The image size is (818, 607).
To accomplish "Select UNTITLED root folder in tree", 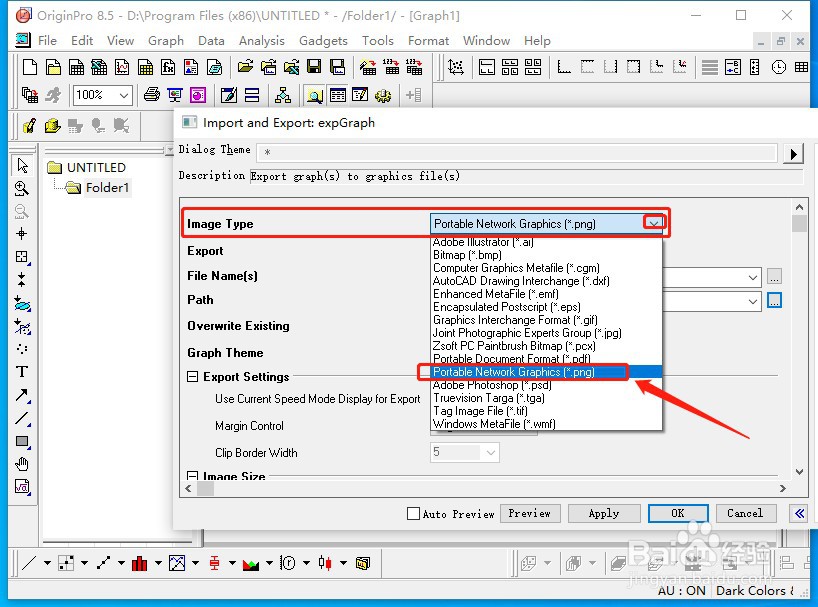I will 96,167.
